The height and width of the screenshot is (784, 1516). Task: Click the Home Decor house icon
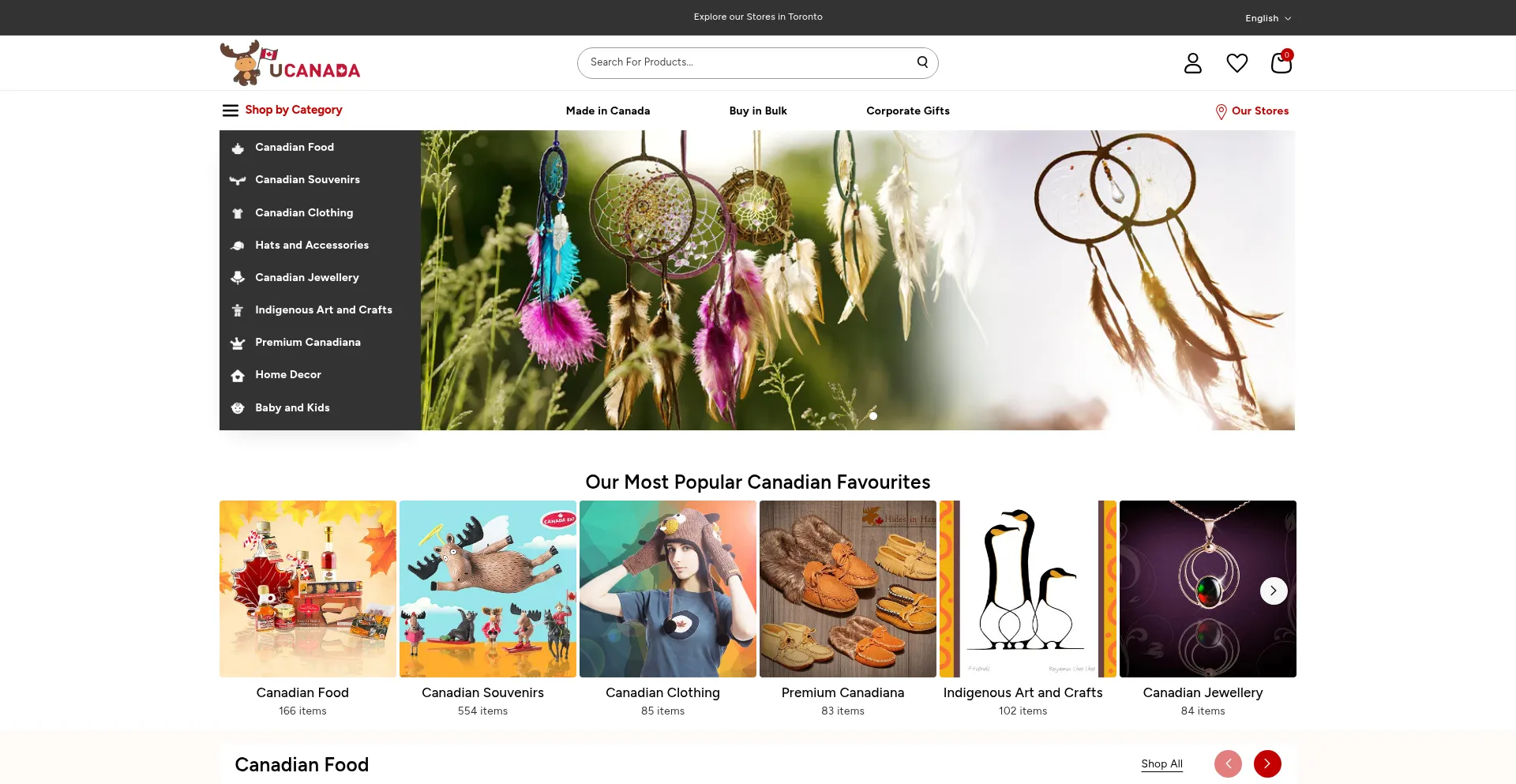[x=238, y=376]
